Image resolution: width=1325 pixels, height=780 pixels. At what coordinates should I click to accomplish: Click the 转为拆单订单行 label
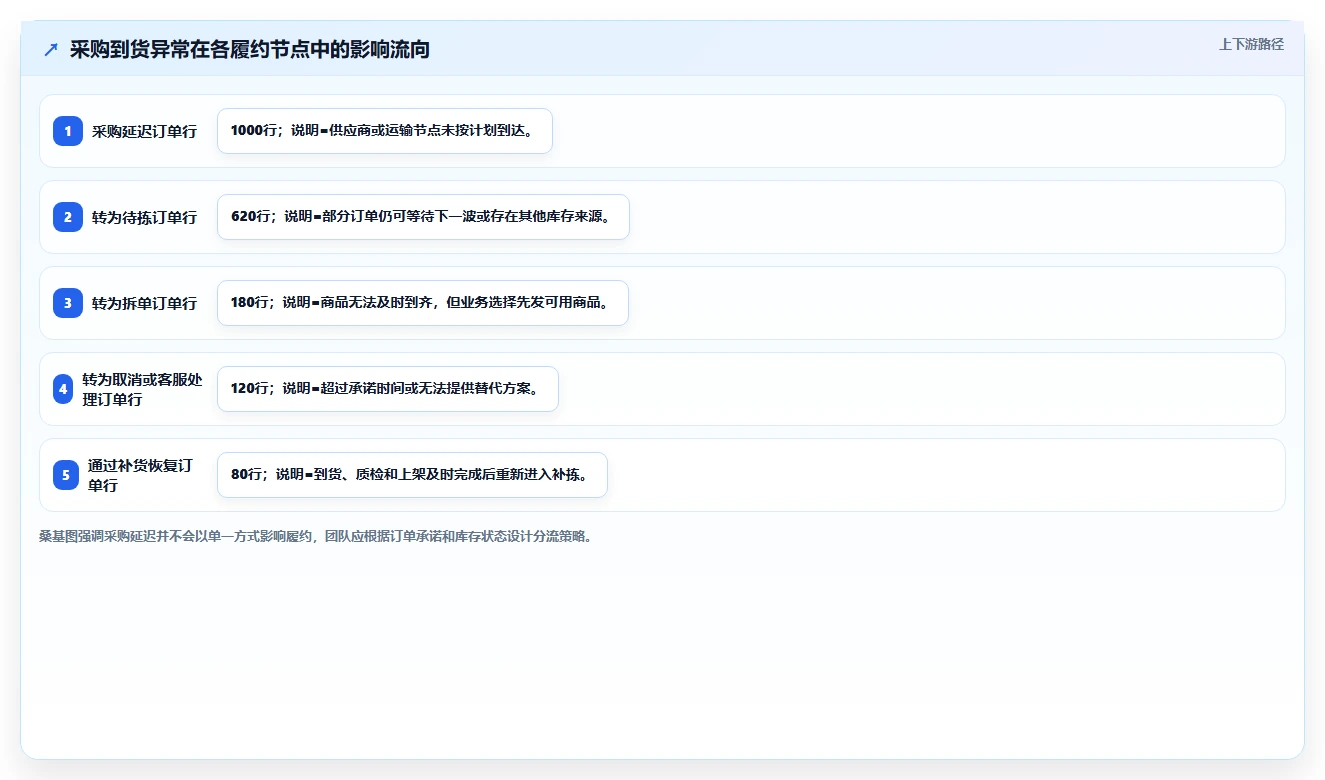[x=145, y=303]
